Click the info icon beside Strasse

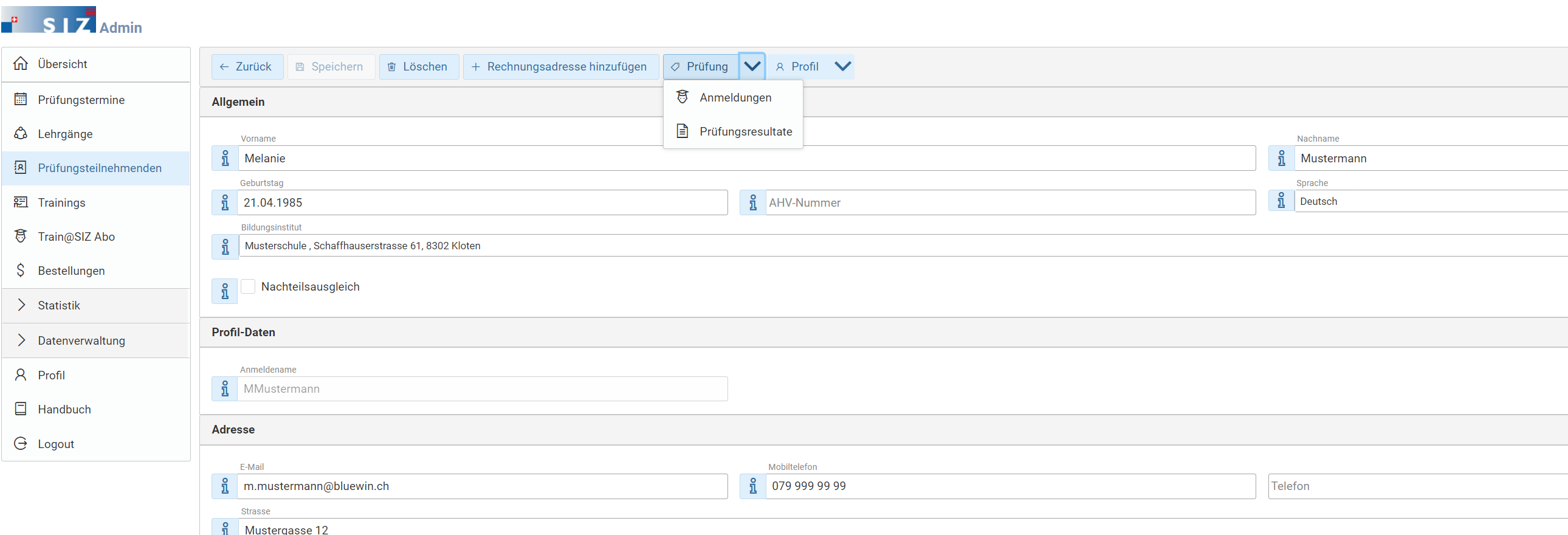click(225, 527)
